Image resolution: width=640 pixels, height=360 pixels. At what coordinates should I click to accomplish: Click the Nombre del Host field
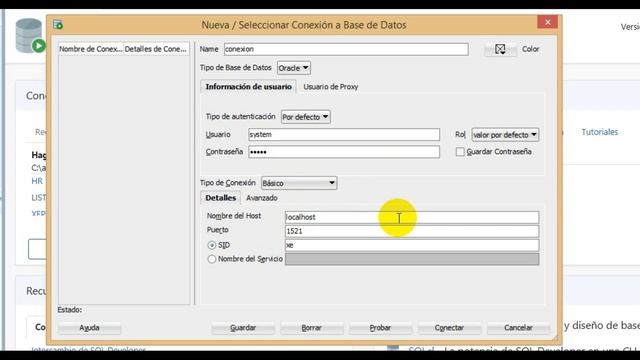(412, 217)
